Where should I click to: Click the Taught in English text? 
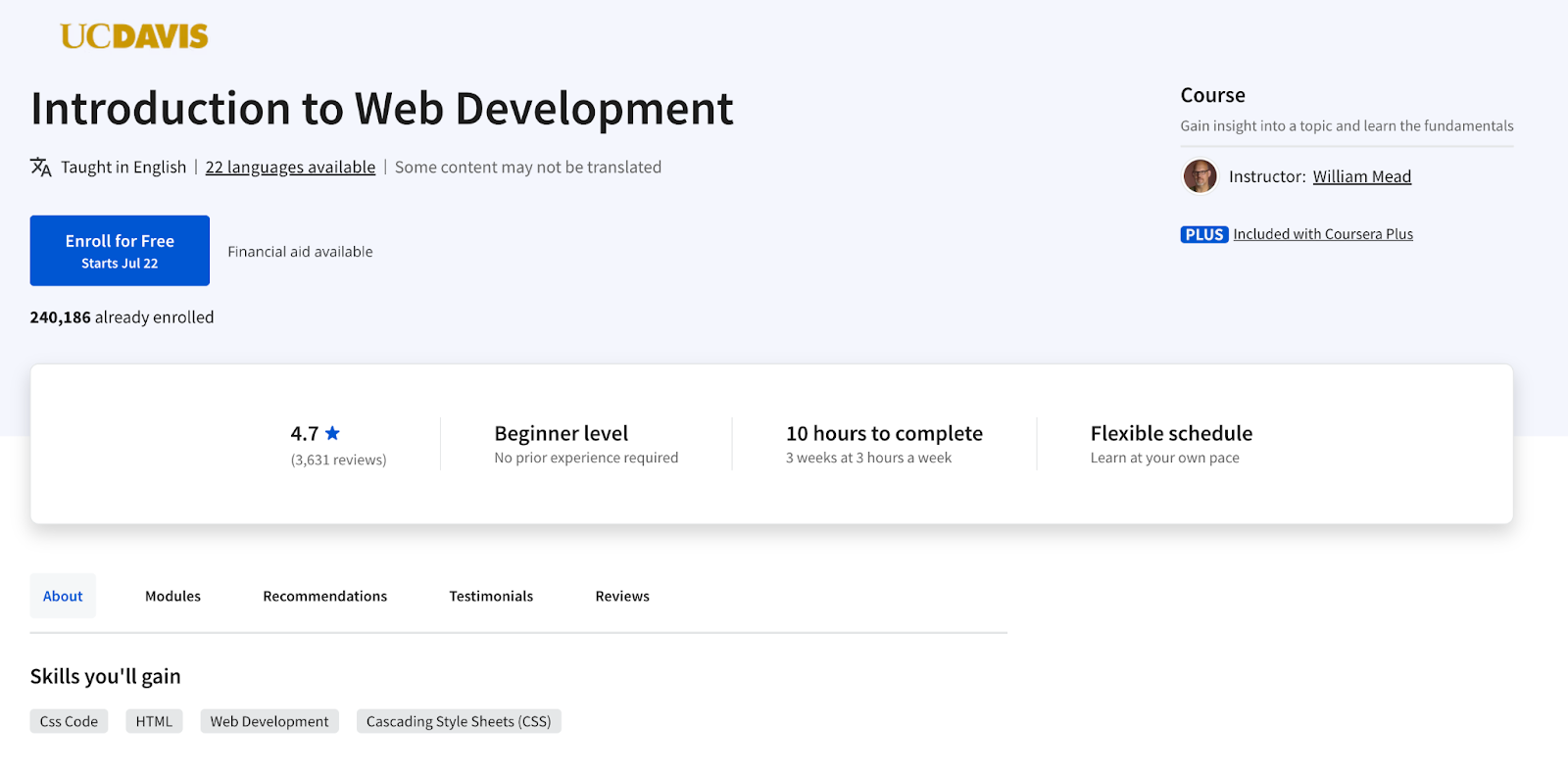(x=123, y=168)
